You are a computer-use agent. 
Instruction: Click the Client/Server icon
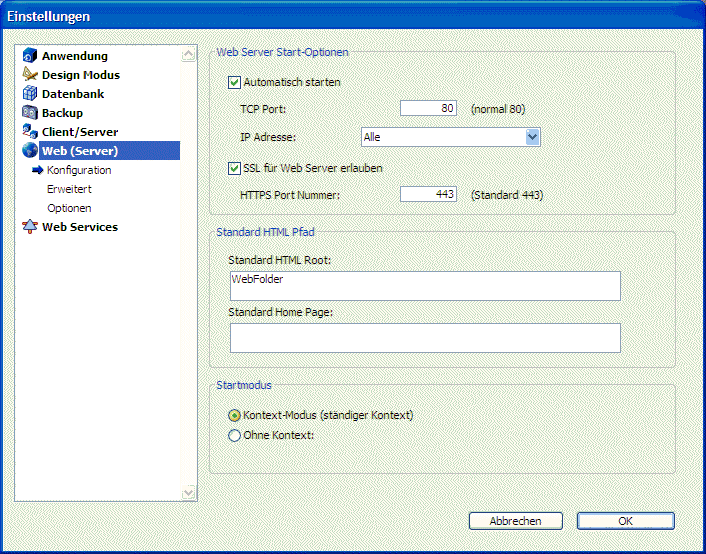point(30,132)
